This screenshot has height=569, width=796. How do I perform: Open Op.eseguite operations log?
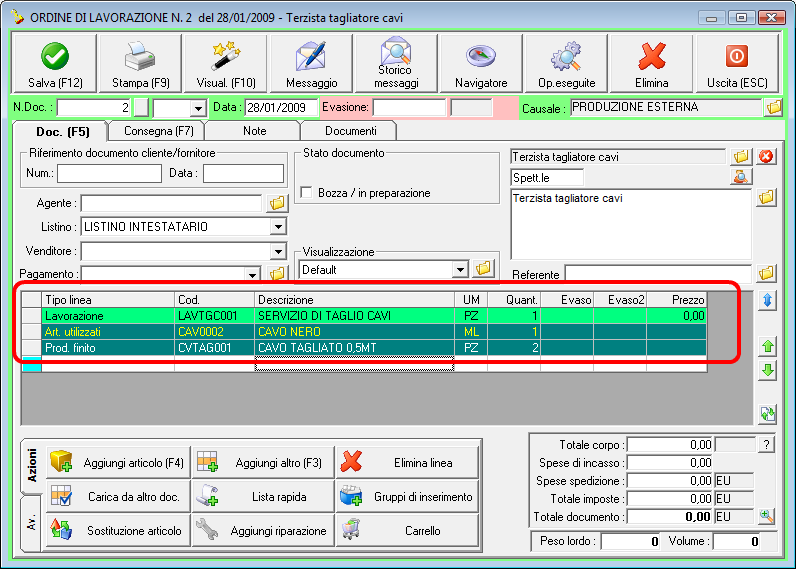(567, 64)
